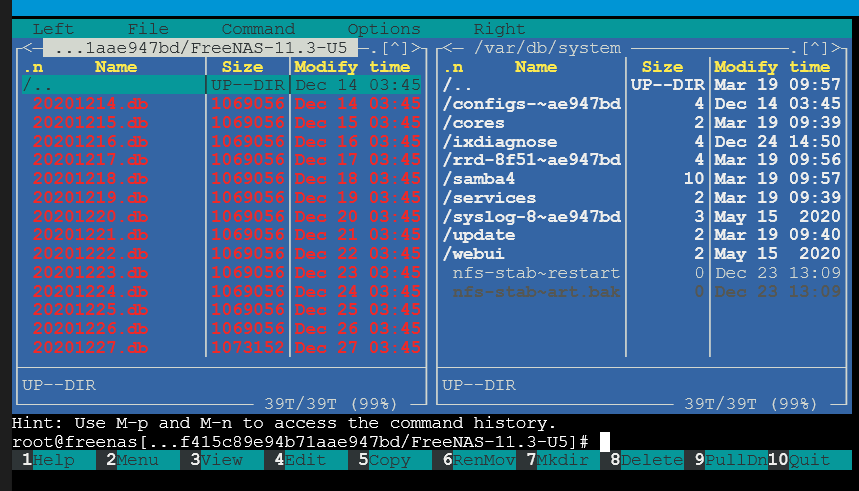This screenshot has width=859, height=491.
Task: Select file 20201214.db
Action: pos(222,104)
